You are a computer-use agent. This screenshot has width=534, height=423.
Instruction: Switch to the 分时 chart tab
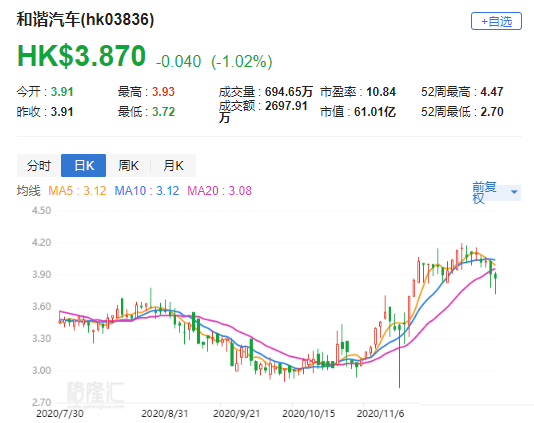[39, 166]
